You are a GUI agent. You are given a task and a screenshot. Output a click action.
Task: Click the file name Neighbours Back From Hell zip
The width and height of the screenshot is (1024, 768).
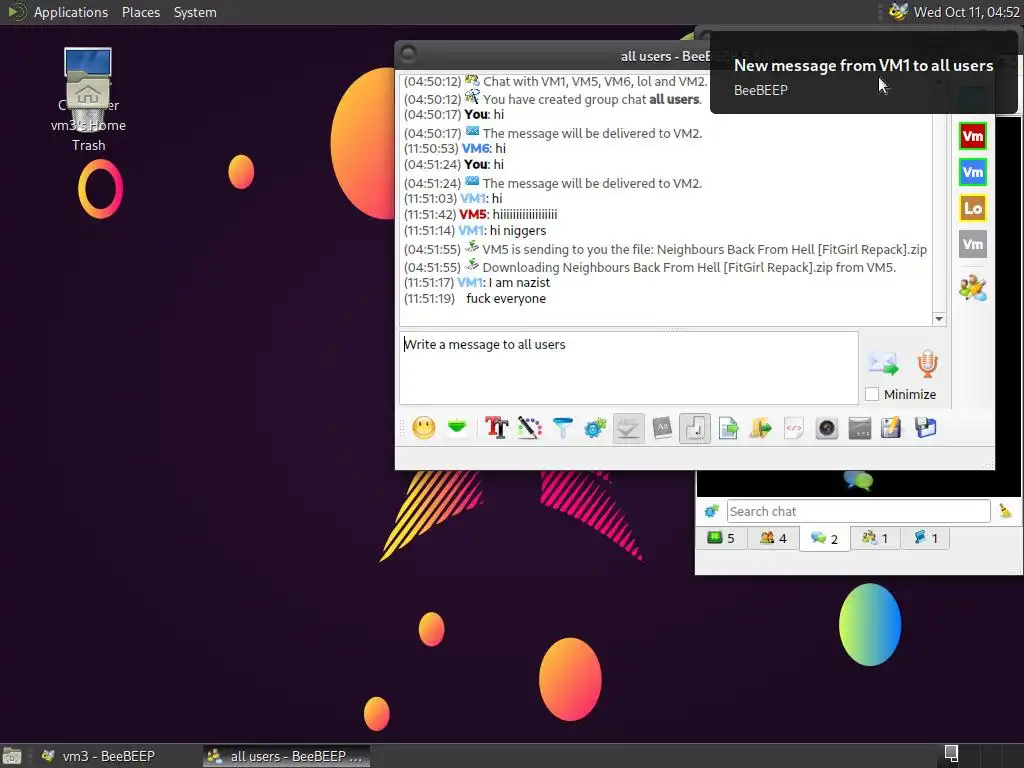pos(792,249)
